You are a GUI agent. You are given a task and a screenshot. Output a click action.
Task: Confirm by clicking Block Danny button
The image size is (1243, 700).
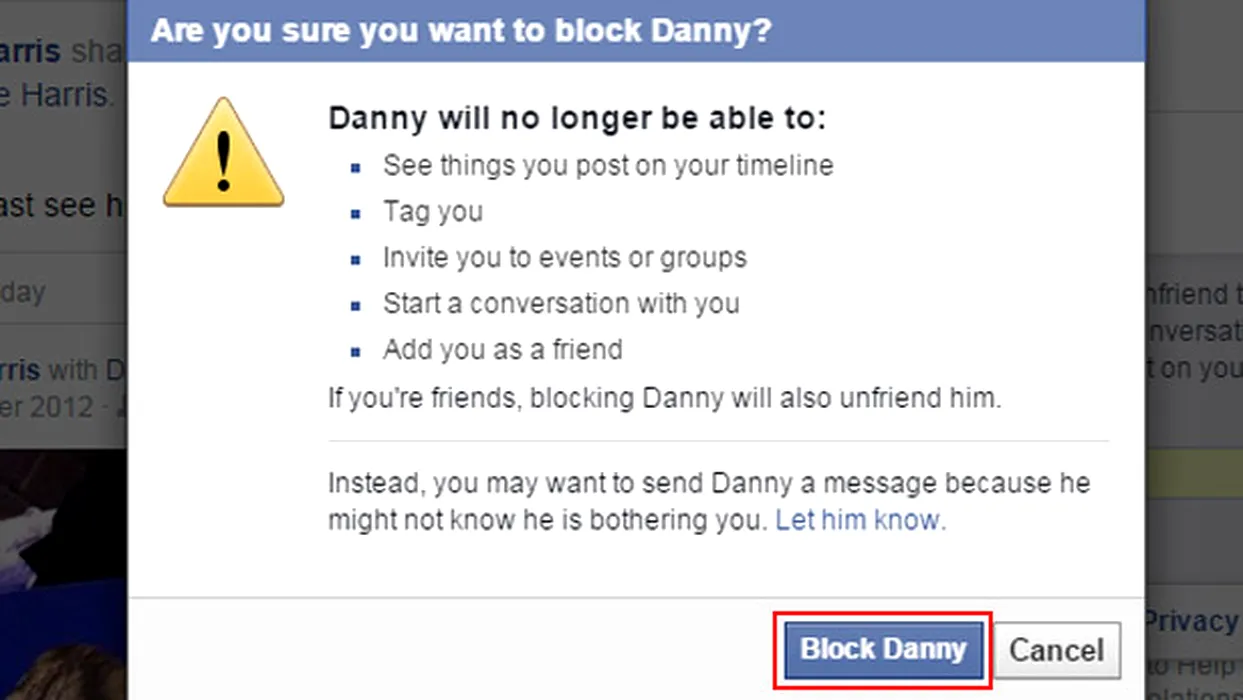click(x=883, y=650)
